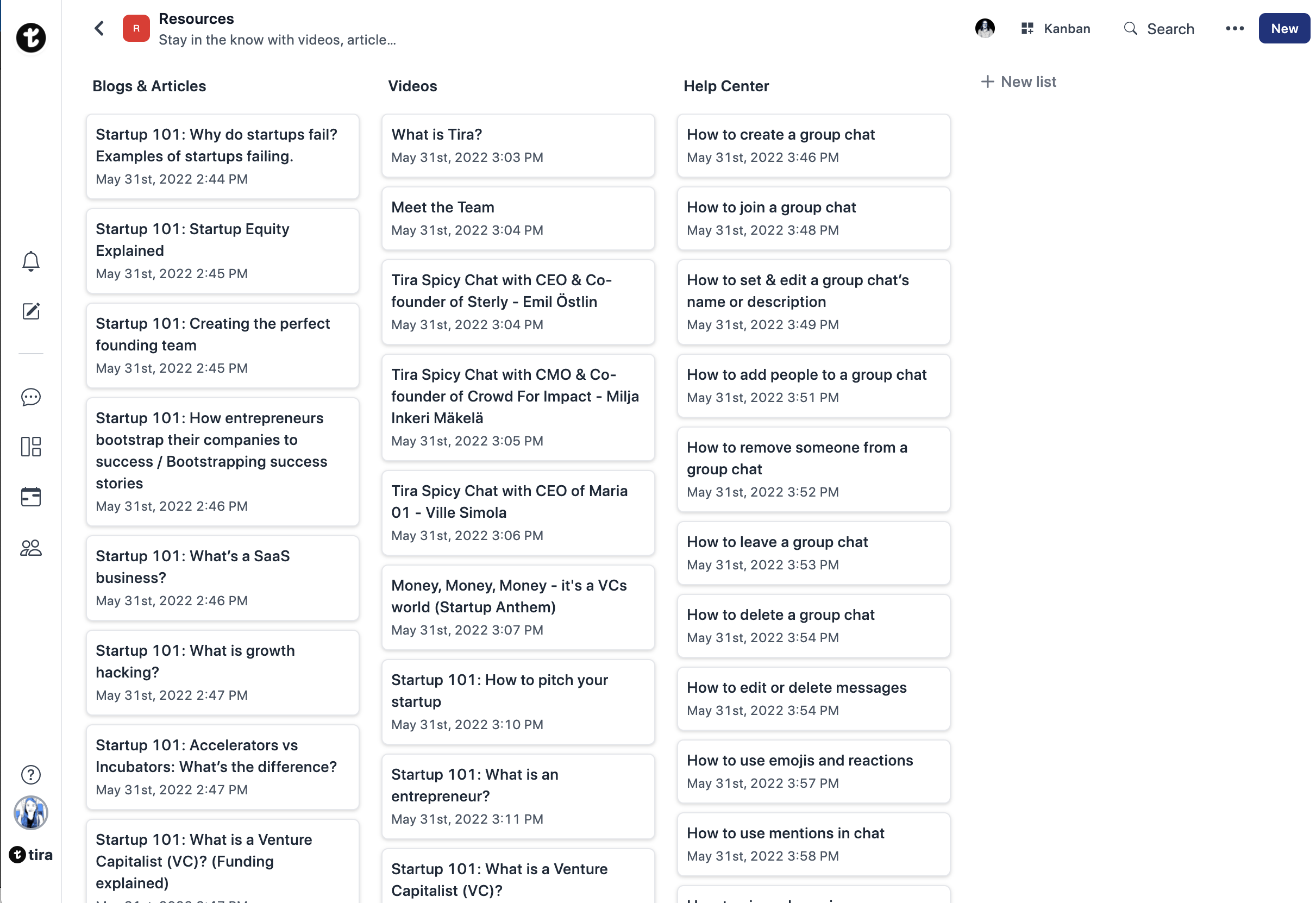Open the calendar icon in sidebar
This screenshot has width=1316, height=903.
pos(30,497)
